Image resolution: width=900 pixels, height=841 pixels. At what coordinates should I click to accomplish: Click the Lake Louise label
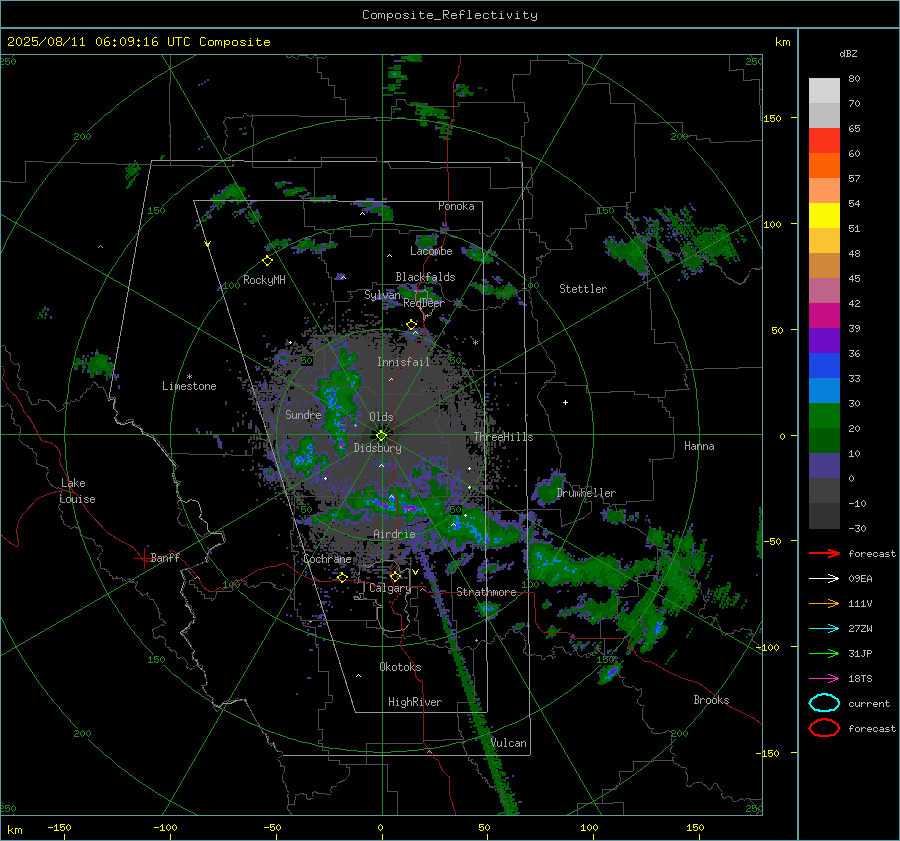77,491
